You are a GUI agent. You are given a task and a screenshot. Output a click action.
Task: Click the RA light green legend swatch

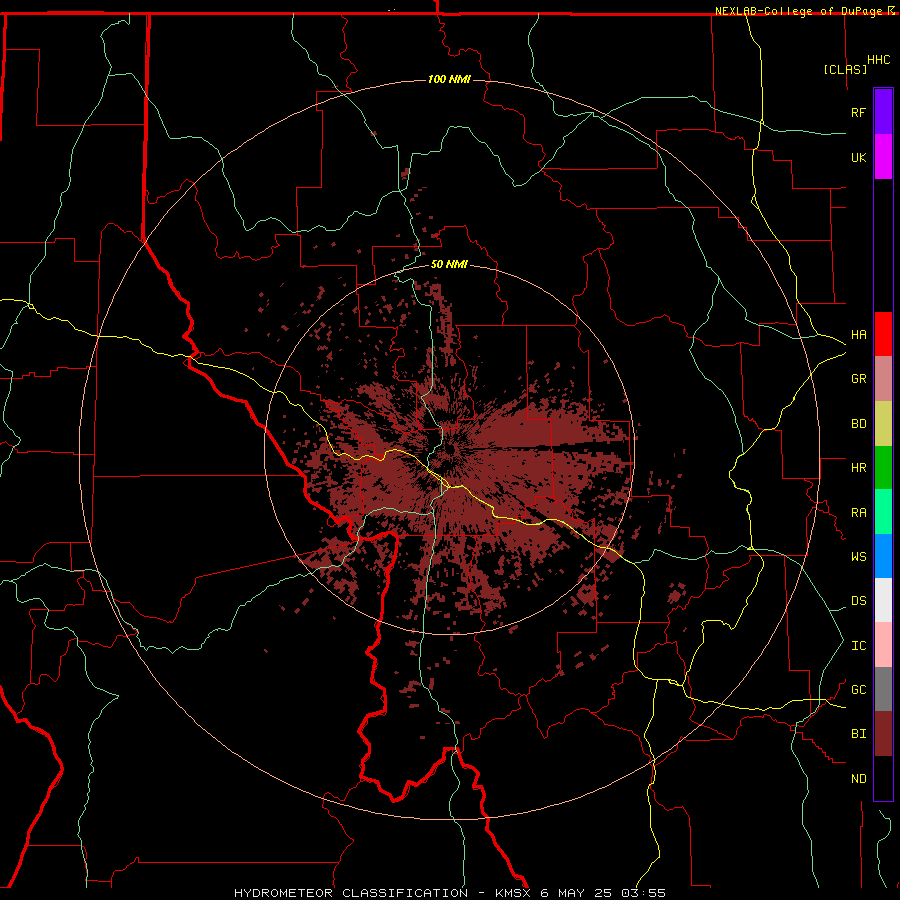coord(883,512)
